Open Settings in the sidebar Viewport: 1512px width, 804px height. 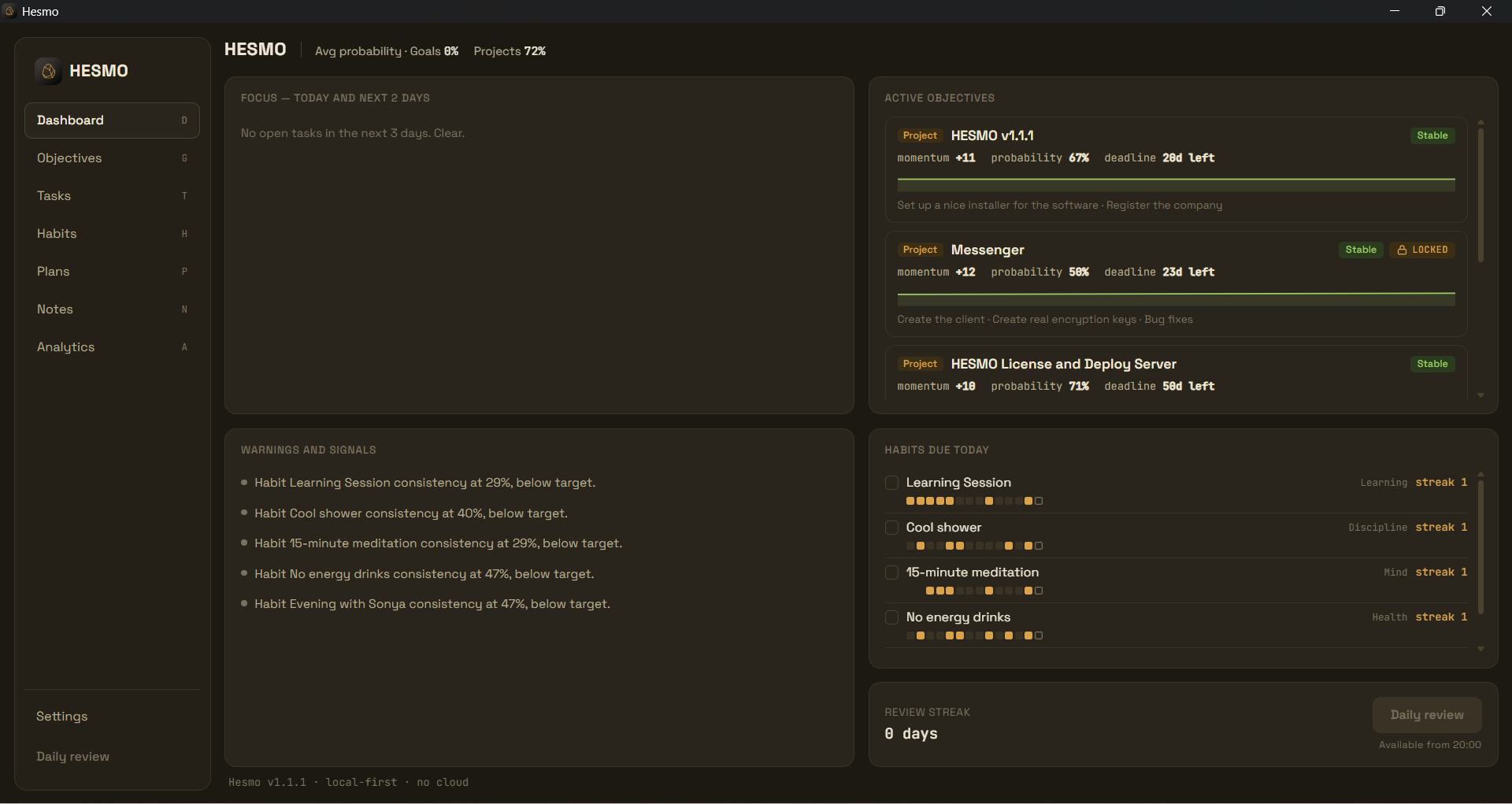(112, 717)
